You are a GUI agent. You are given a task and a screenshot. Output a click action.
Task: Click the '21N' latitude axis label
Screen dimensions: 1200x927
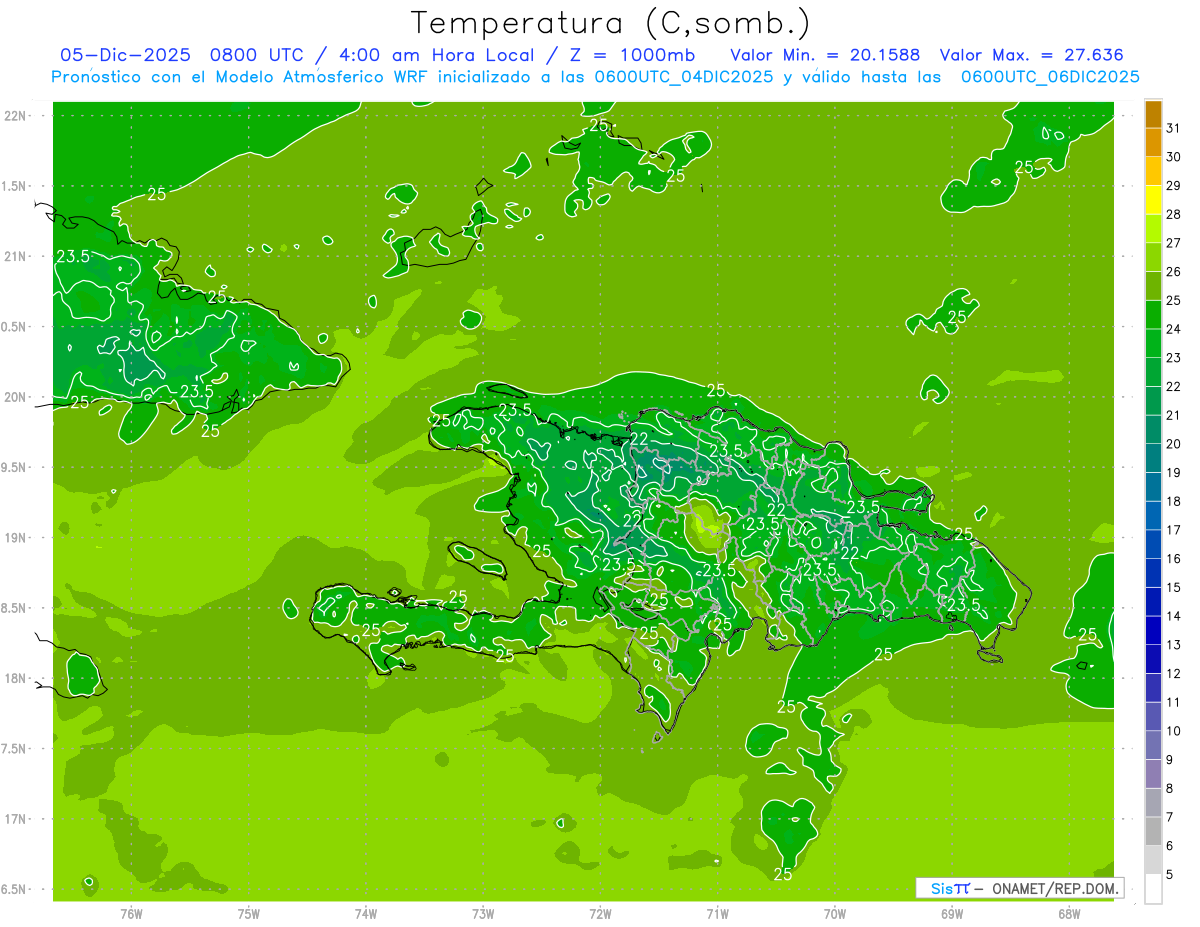15,256
